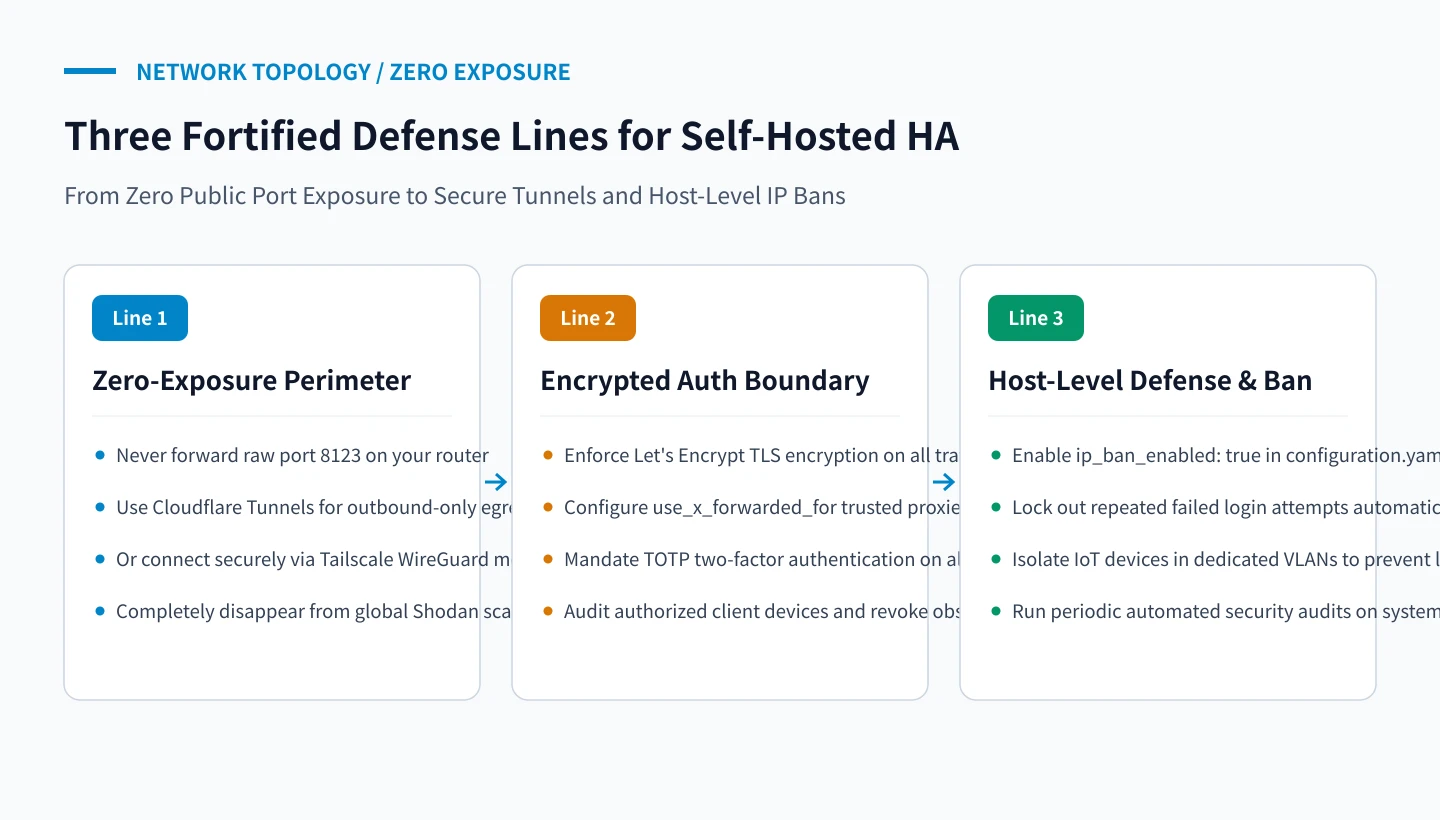Click 'Enable ip_ban_enabled: true' bullet

(1226, 455)
